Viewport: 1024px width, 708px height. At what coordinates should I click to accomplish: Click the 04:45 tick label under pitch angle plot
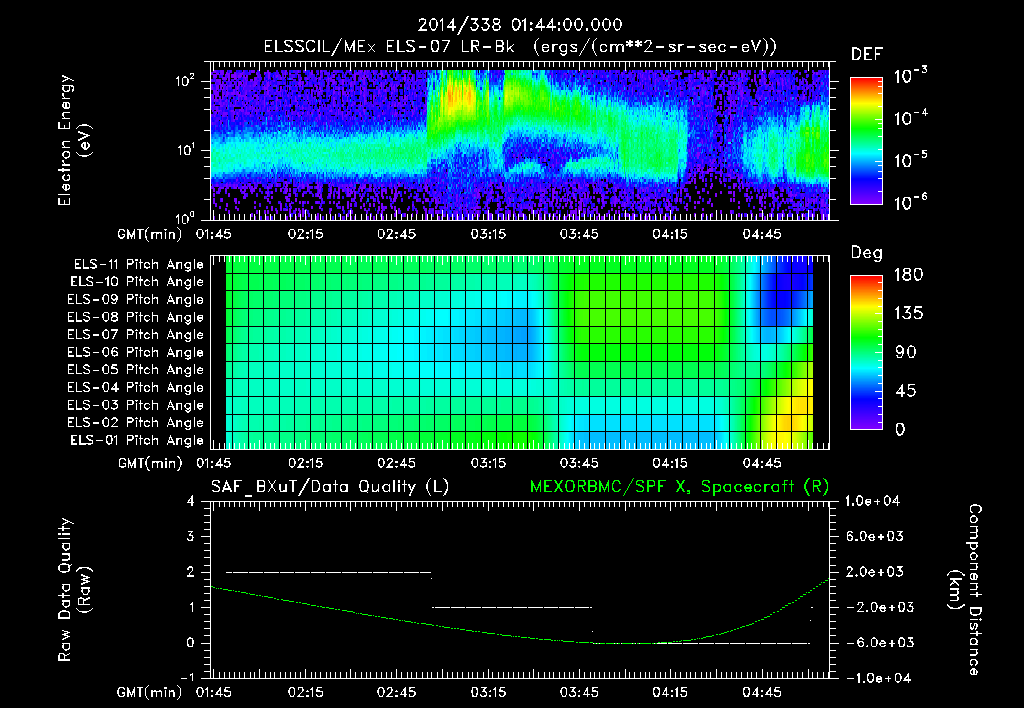(761, 463)
